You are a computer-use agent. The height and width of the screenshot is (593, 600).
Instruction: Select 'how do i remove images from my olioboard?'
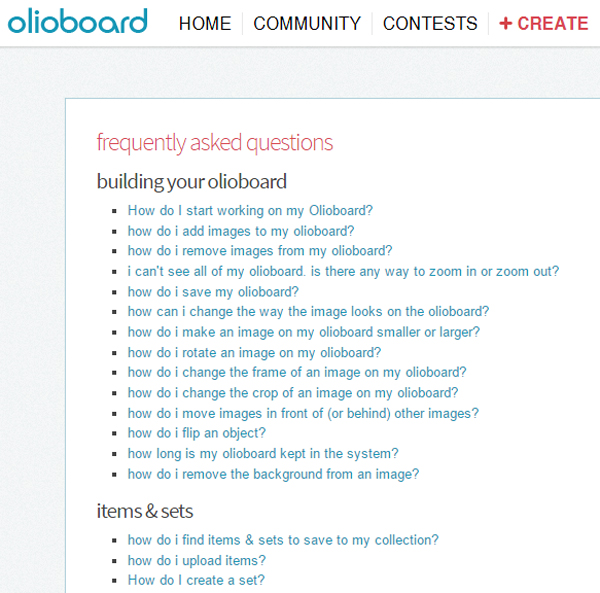(260, 251)
